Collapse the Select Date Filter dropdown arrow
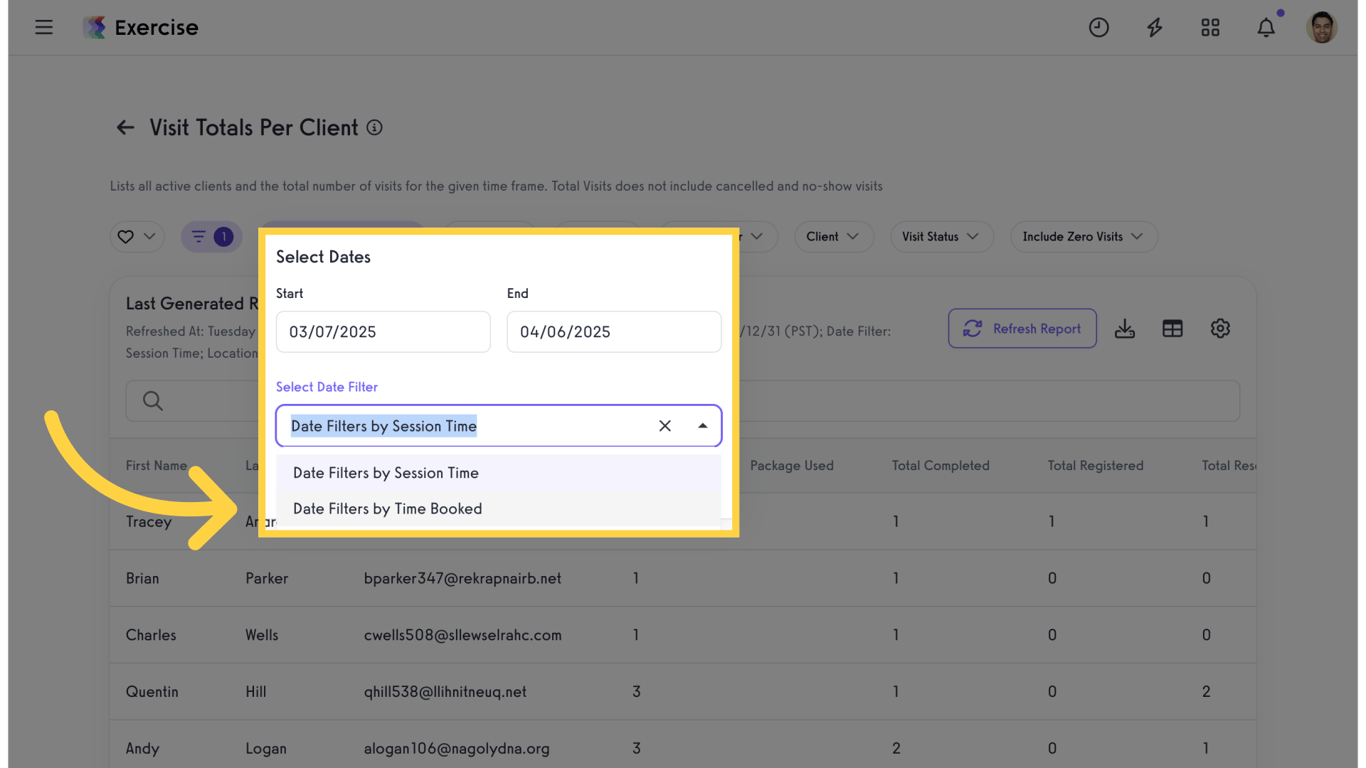Viewport: 1366px width, 768px height. click(x=703, y=426)
